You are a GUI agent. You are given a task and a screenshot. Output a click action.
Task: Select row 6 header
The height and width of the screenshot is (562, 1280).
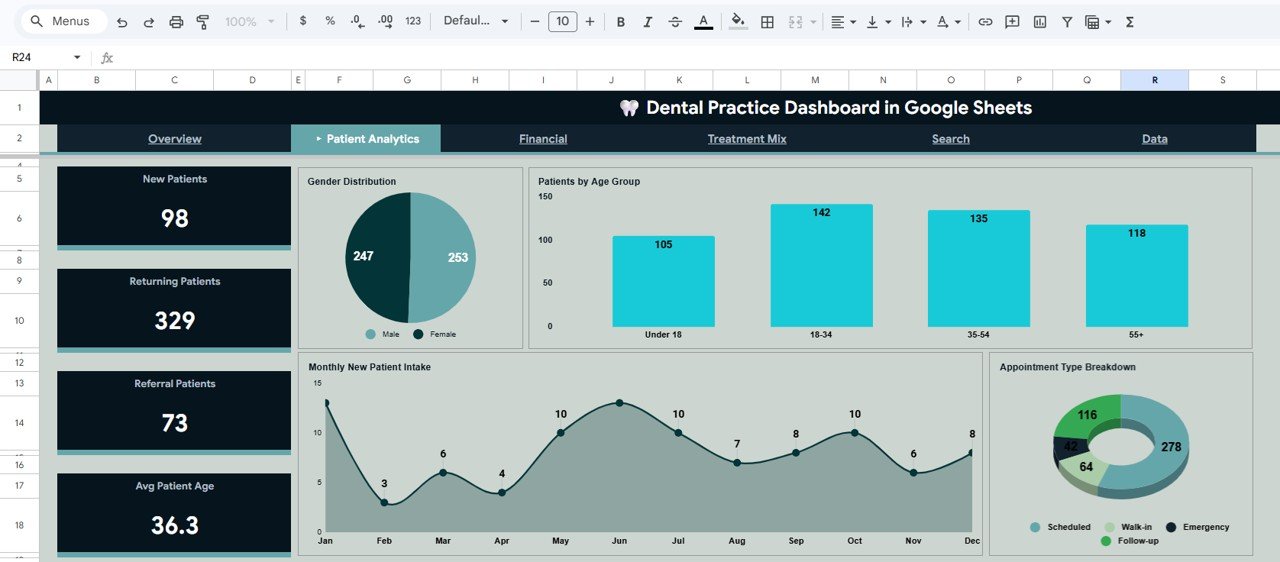(20, 218)
